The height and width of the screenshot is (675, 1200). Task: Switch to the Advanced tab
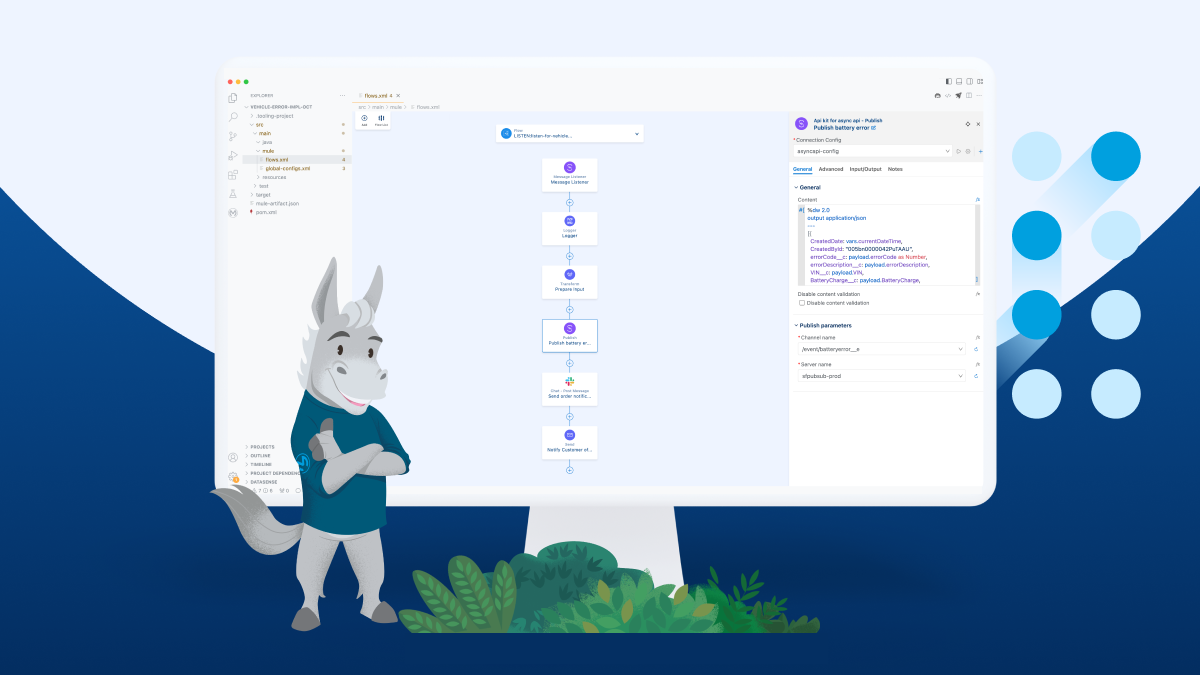[x=831, y=169]
